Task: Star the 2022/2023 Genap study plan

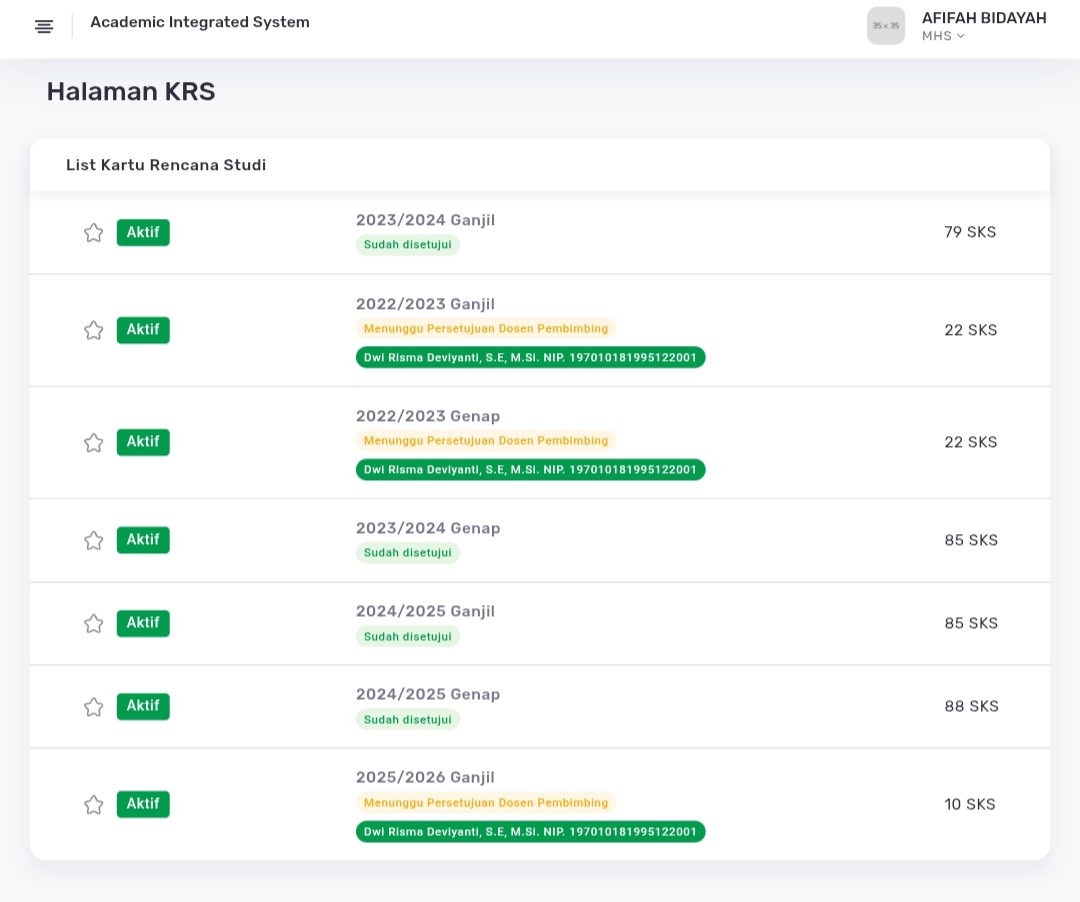Action: coord(93,442)
